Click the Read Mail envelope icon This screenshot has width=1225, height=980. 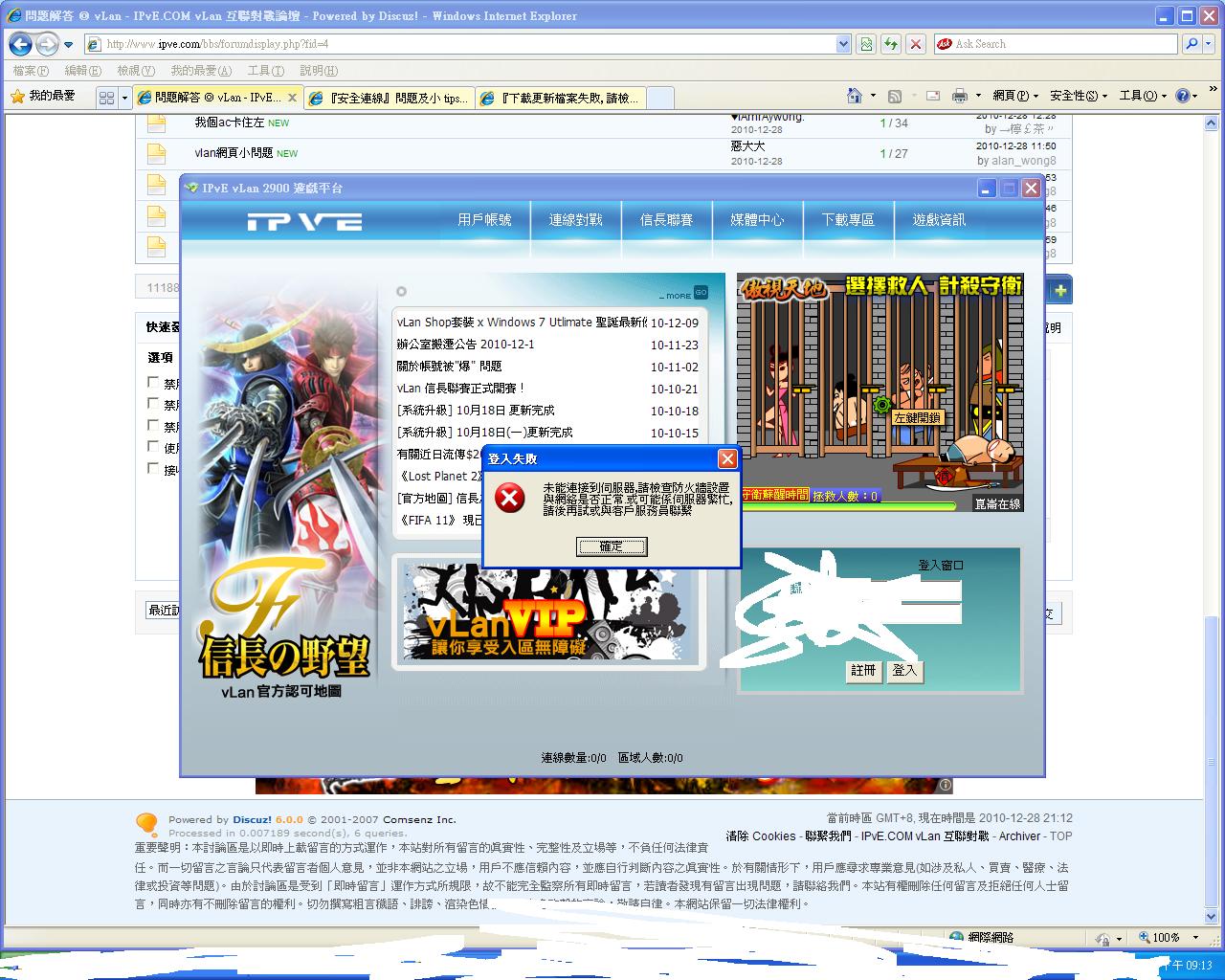932,96
